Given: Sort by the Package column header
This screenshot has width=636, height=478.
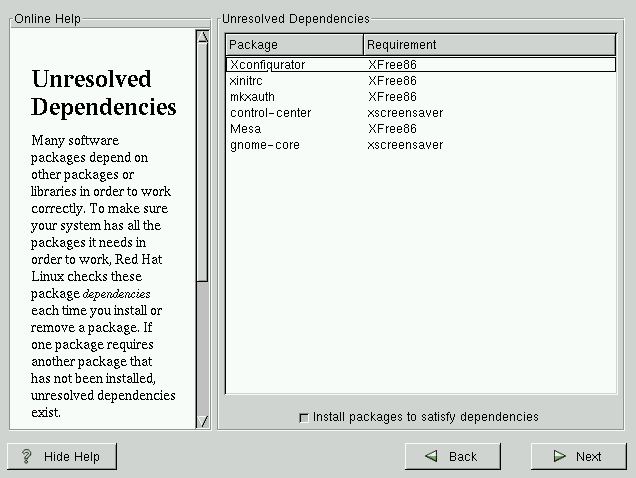Looking at the screenshot, I should click(294, 45).
